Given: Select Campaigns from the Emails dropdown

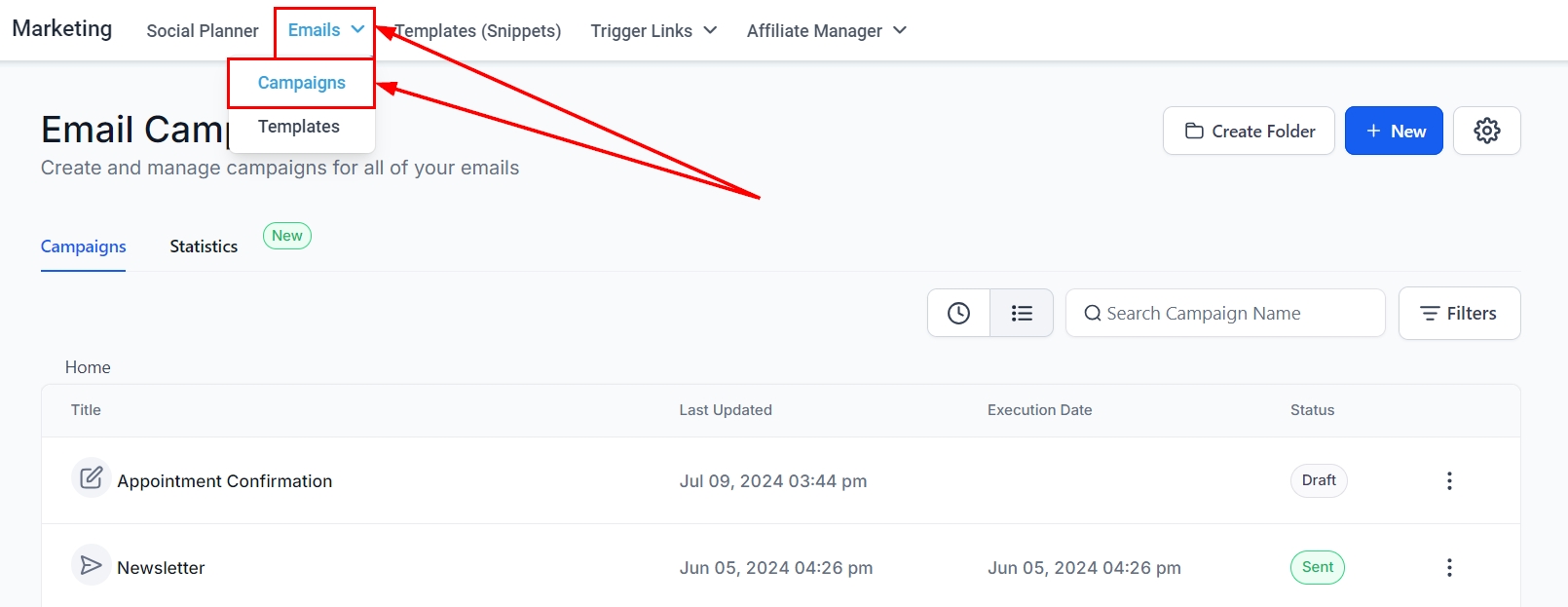Looking at the screenshot, I should click(301, 83).
